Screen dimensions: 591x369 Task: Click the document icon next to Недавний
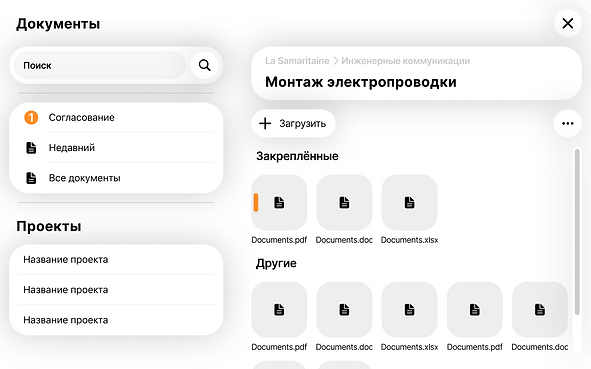[x=31, y=148]
